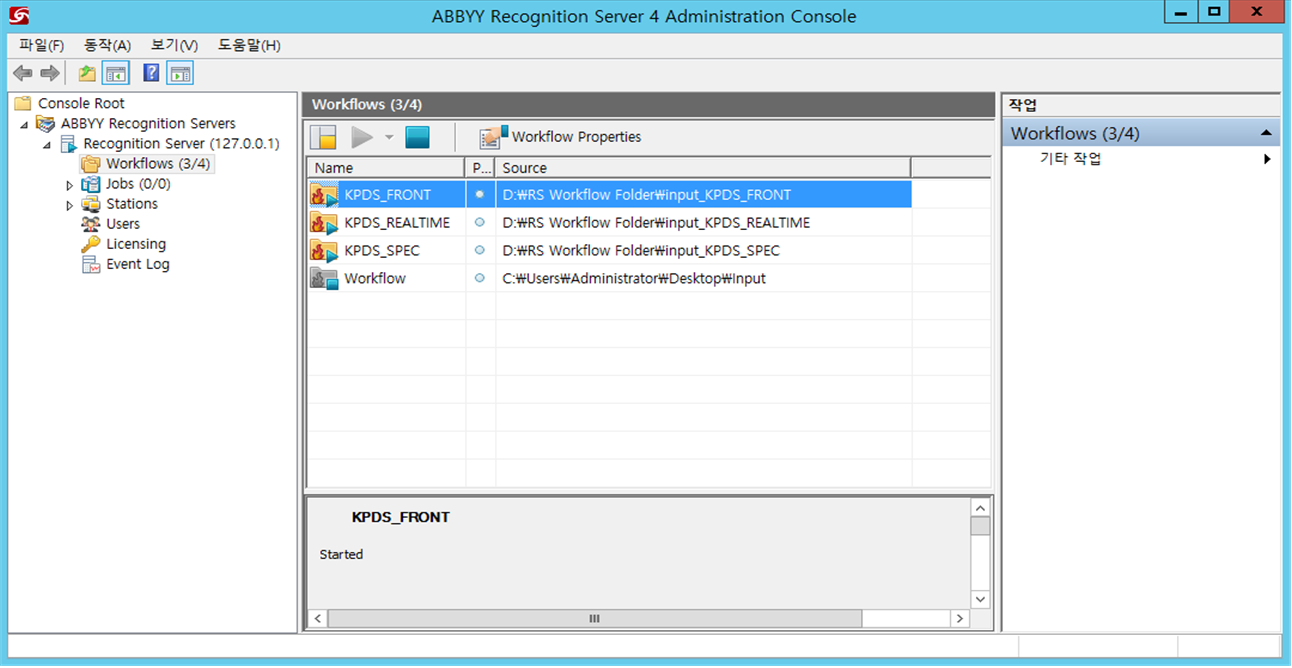The image size is (1292, 668).
Task: Open the 보기(V) menu
Action: tap(174, 45)
